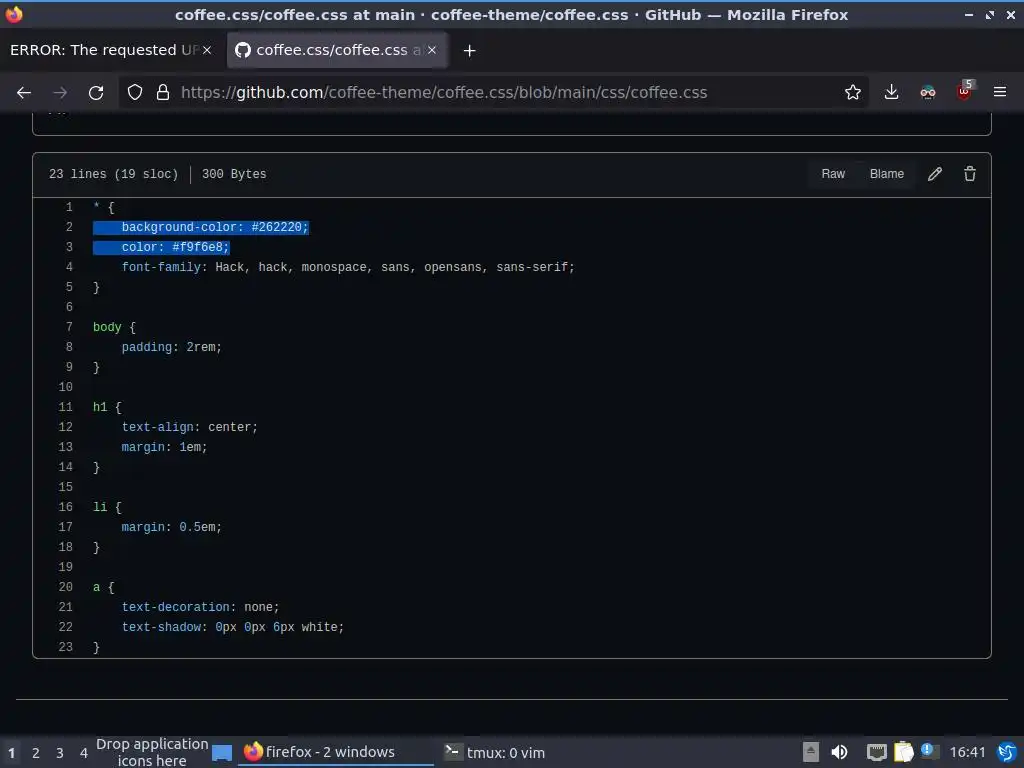Select line number 23
Image resolution: width=1024 pixels, height=768 pixels.
pos(65,647)
